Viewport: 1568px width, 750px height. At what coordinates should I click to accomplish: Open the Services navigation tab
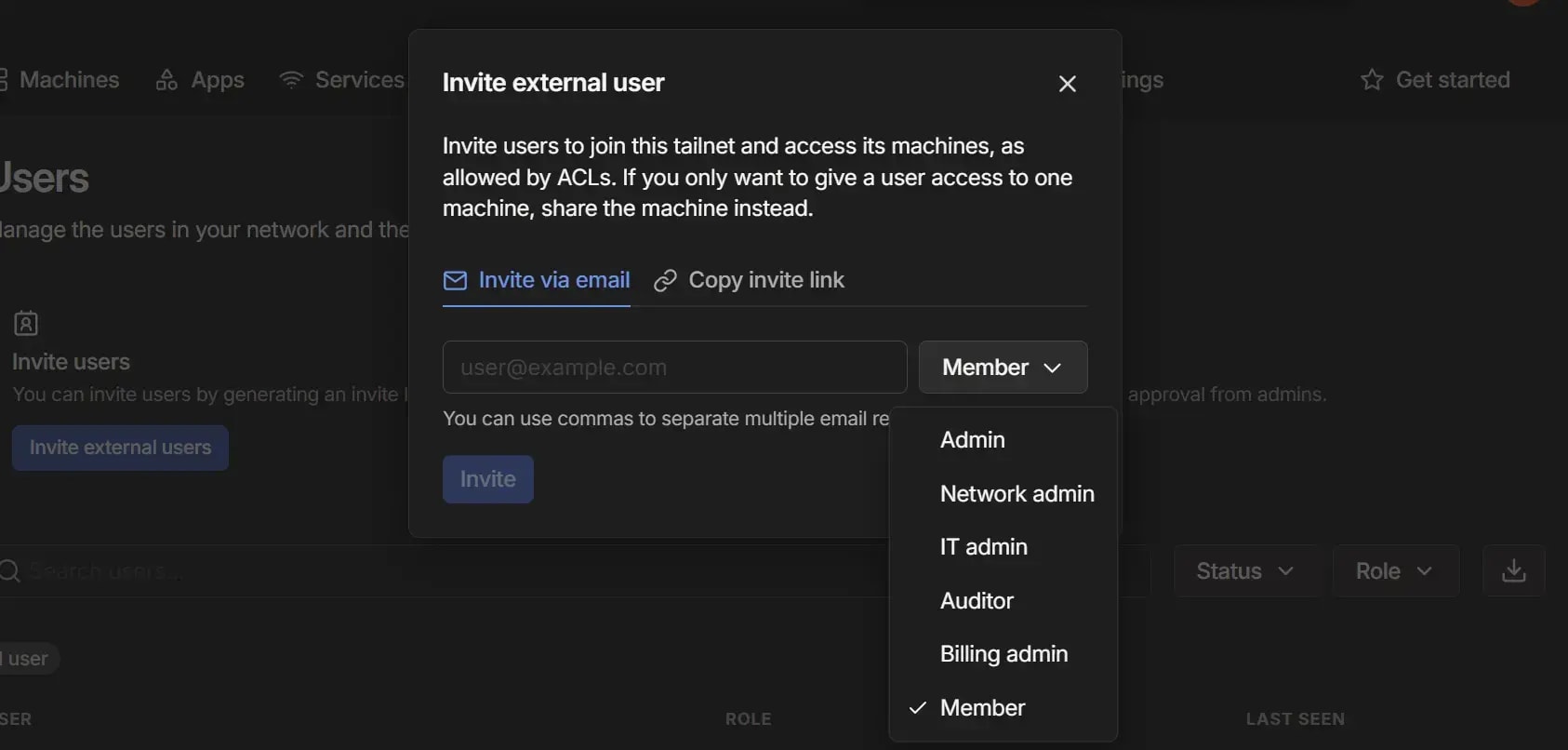342,80
